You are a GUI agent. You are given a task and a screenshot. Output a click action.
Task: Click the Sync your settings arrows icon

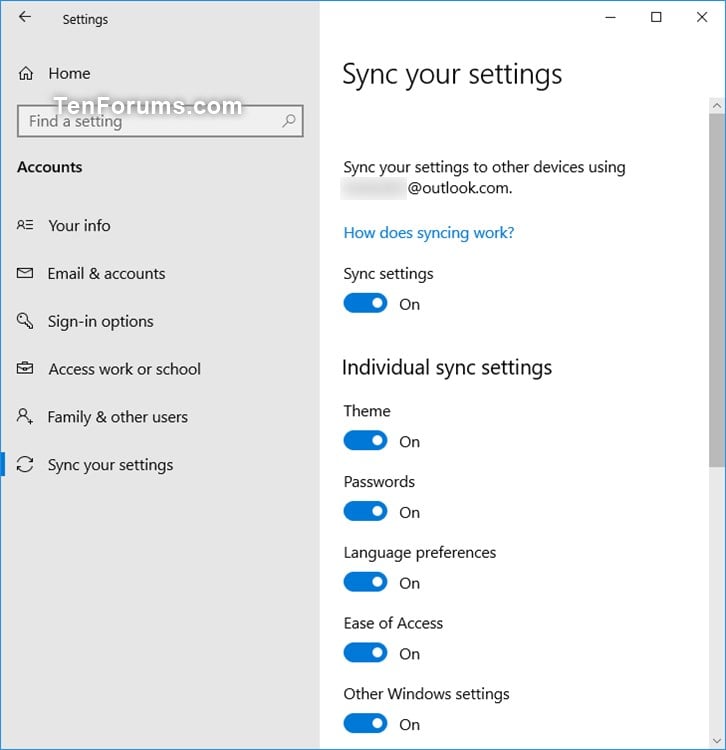pos(25,464)
